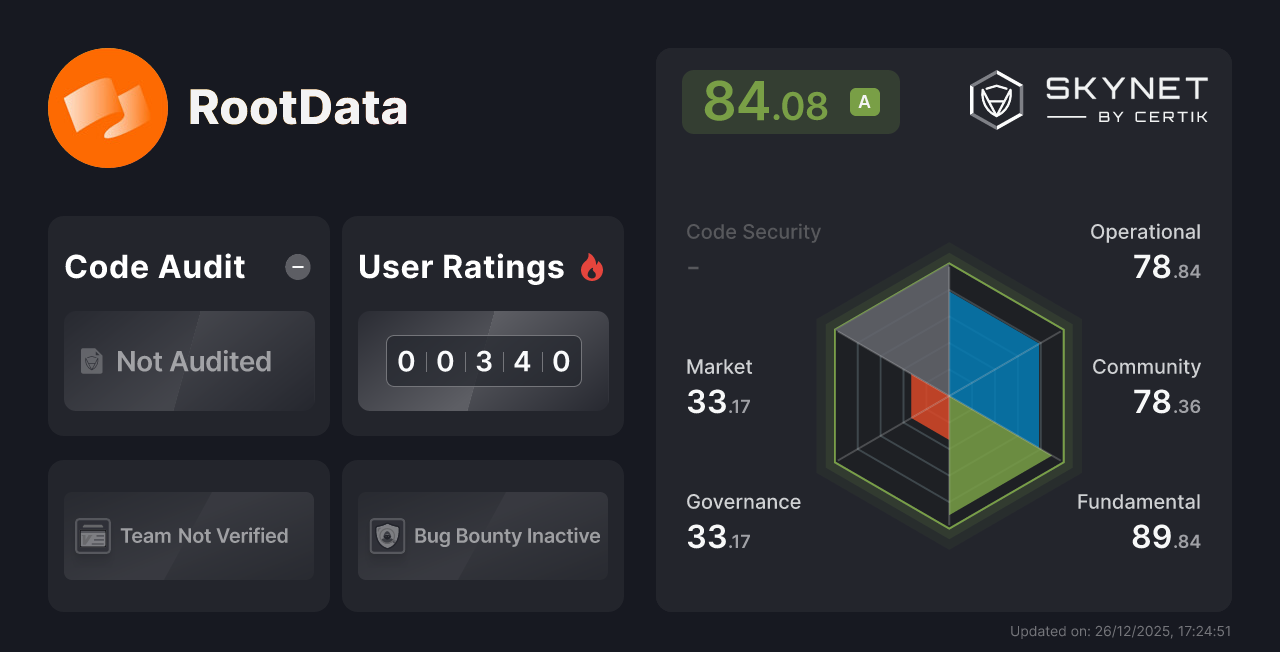Select the shield icon beside Not Audited

coord(90,362)
